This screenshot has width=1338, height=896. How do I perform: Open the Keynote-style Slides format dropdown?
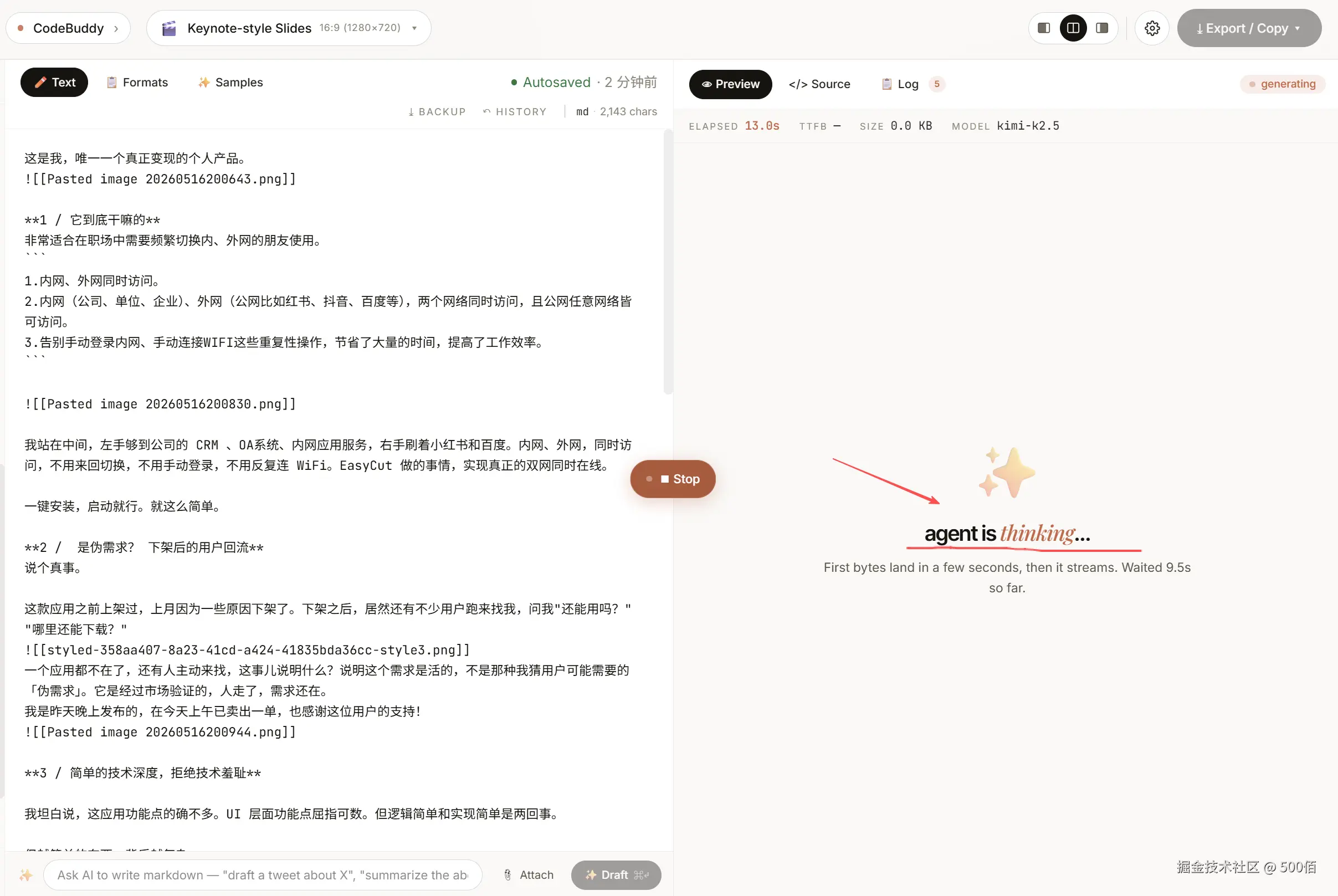pos(289,28)
